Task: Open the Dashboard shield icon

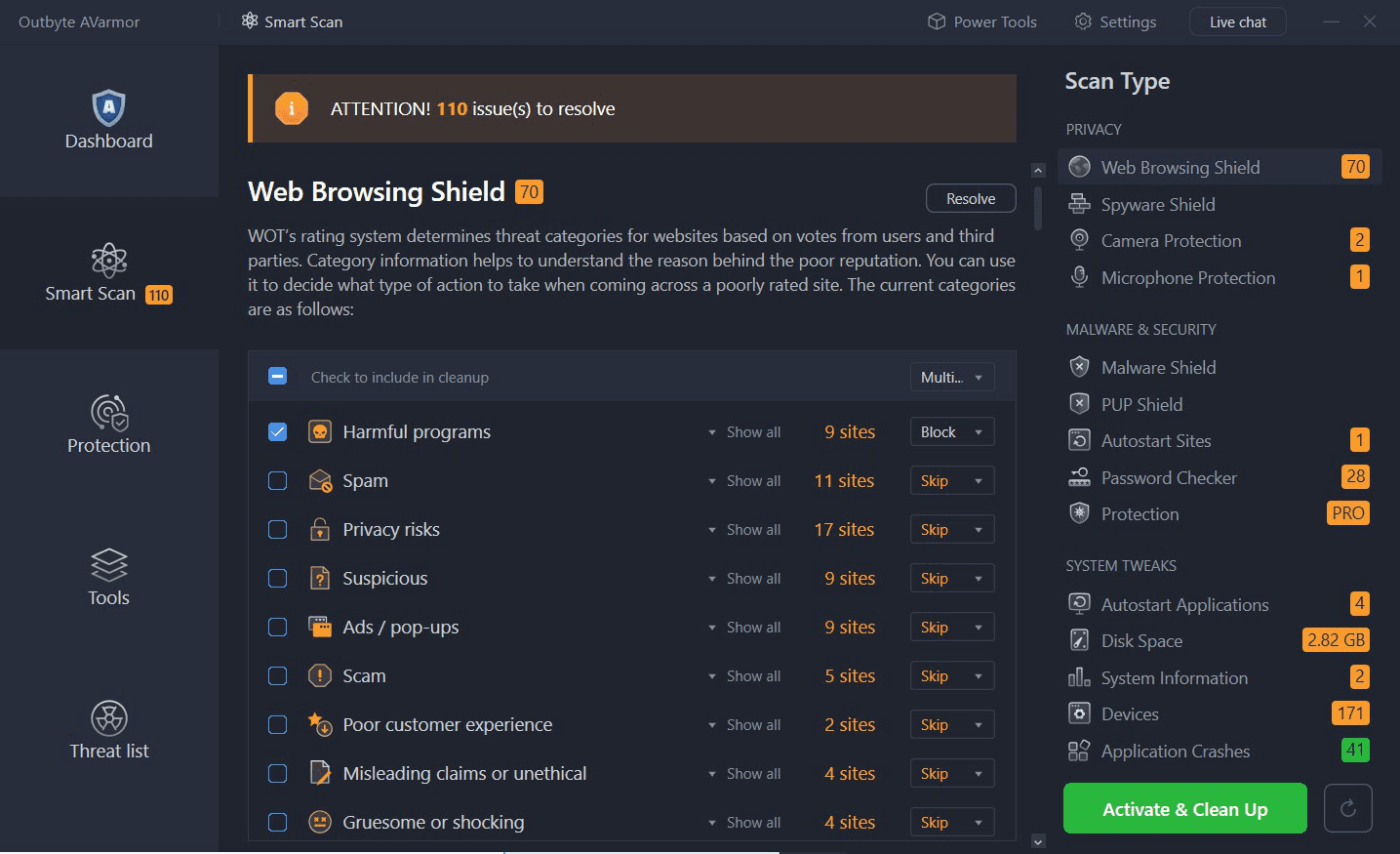Action: point(108,108)
